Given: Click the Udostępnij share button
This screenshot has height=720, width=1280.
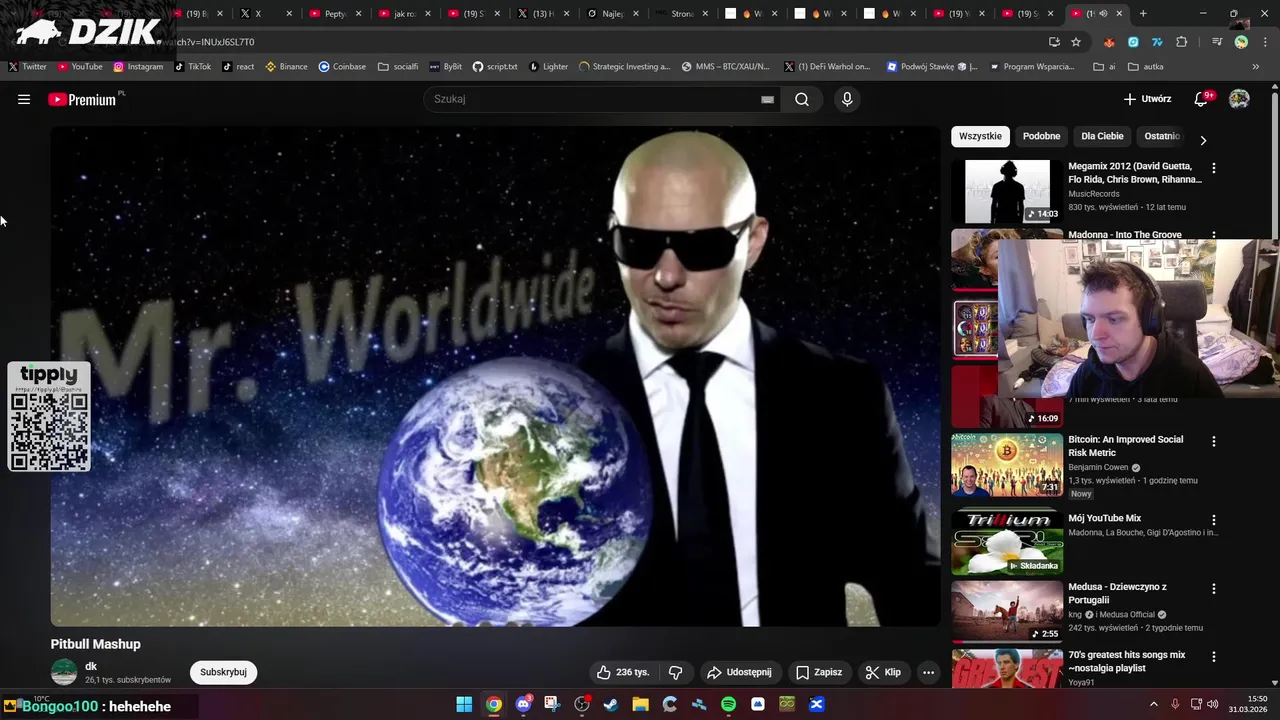Looking at the screenshot, I should (740, 672).
